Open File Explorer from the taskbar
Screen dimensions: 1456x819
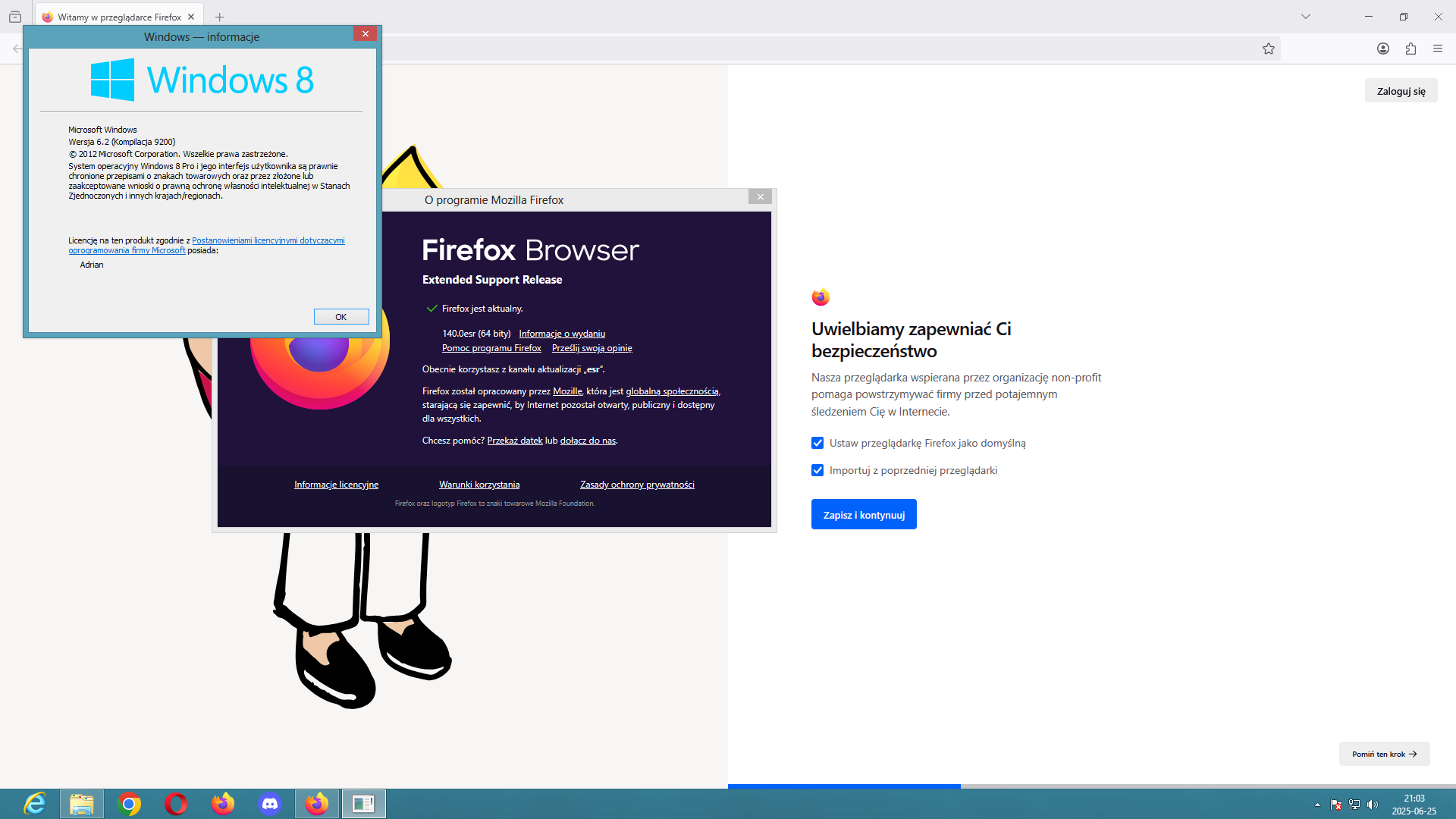[x=82, y=804]
